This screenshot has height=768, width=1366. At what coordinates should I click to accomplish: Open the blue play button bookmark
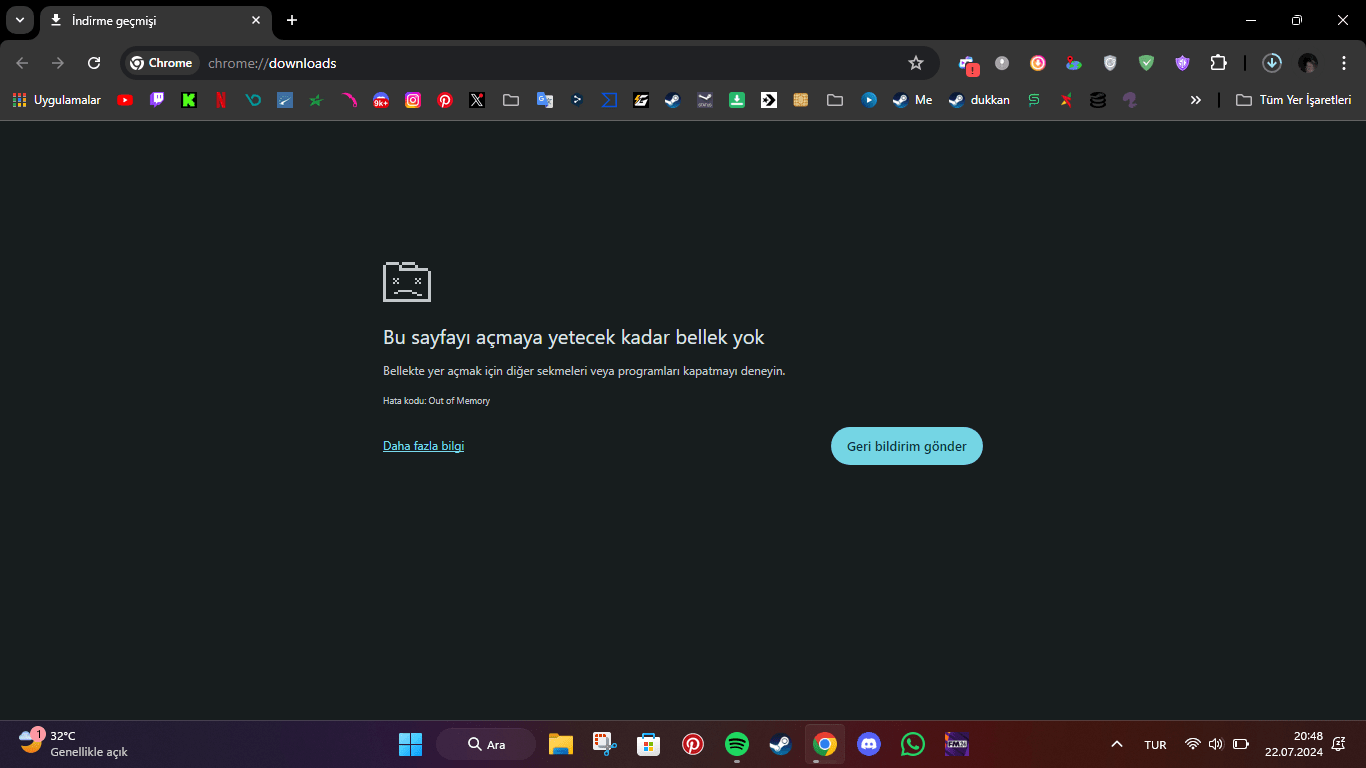point(869,100)
